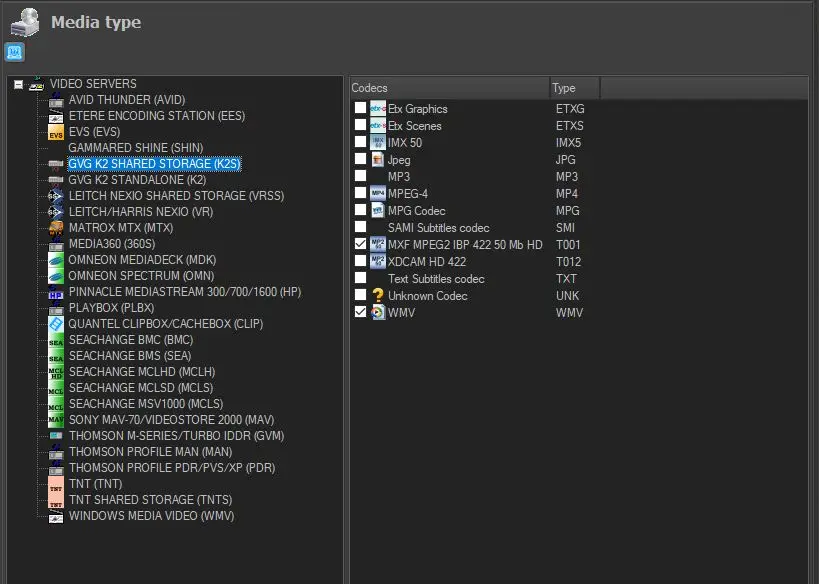This screenshot has height=584, width=819.
Task: Enable the IMX 50 codec checkbox
Action: coord(360,143)
